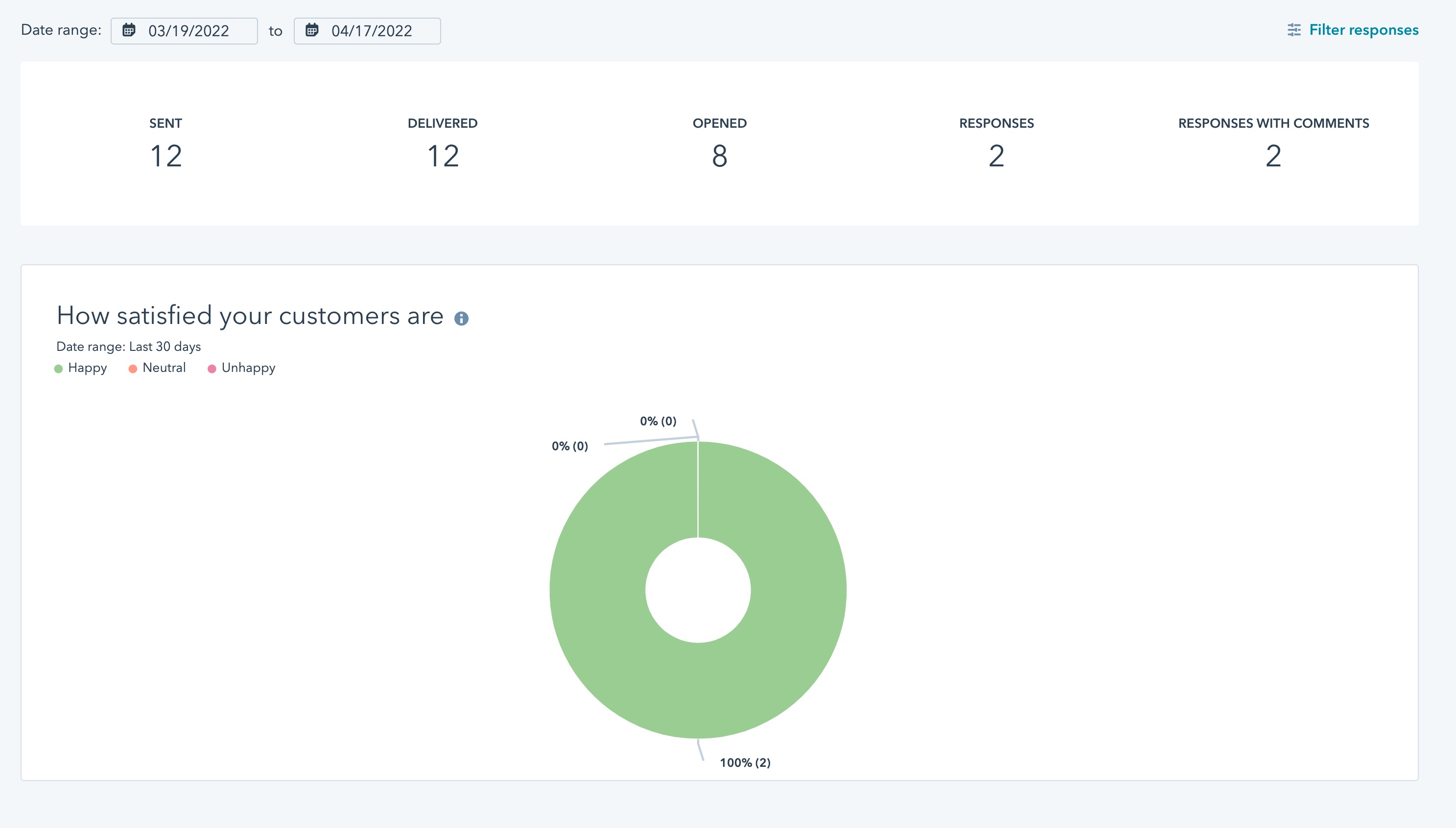Click the Responses metric label
The image size is (1456, 828).
(996, 122)
